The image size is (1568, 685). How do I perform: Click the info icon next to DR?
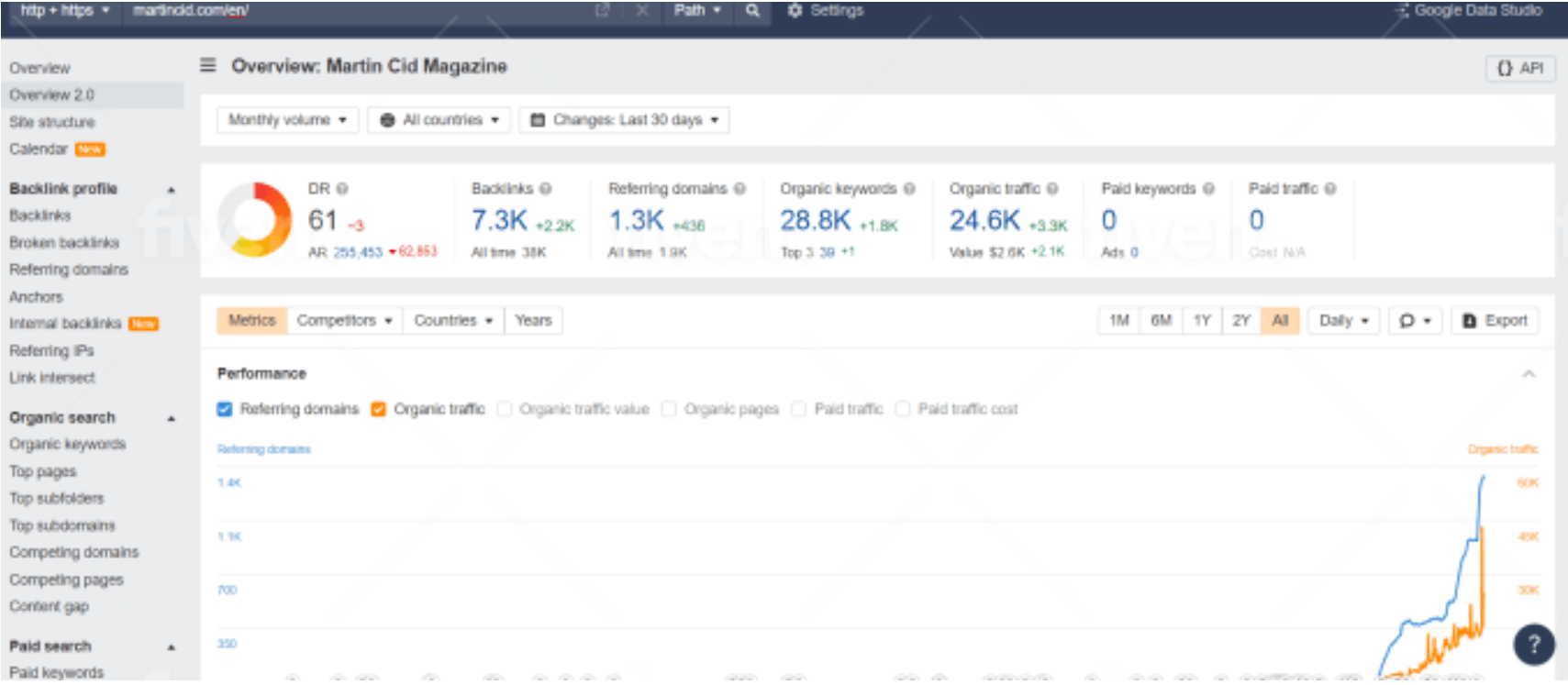pos(342,189)
